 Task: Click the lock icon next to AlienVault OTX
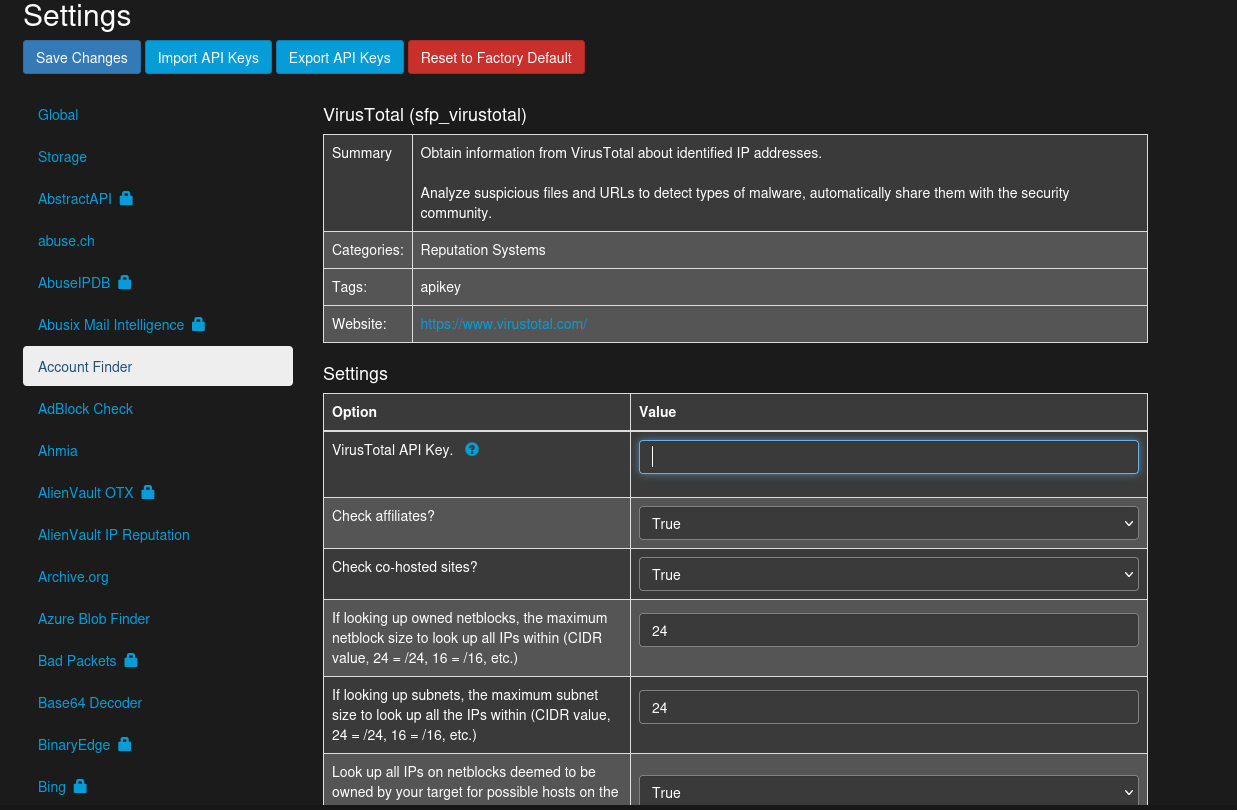click(x=148, y=492)
